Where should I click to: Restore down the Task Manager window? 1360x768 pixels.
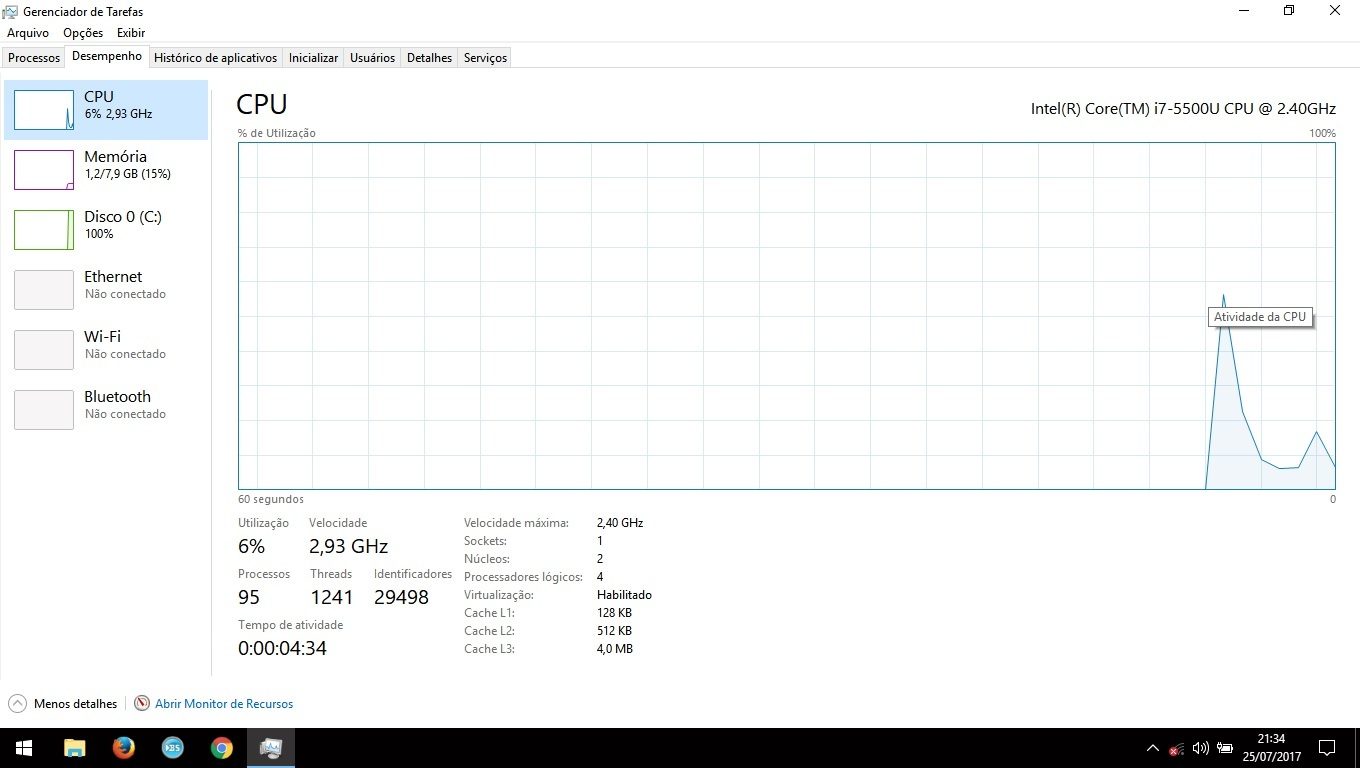click(1289, 11)
